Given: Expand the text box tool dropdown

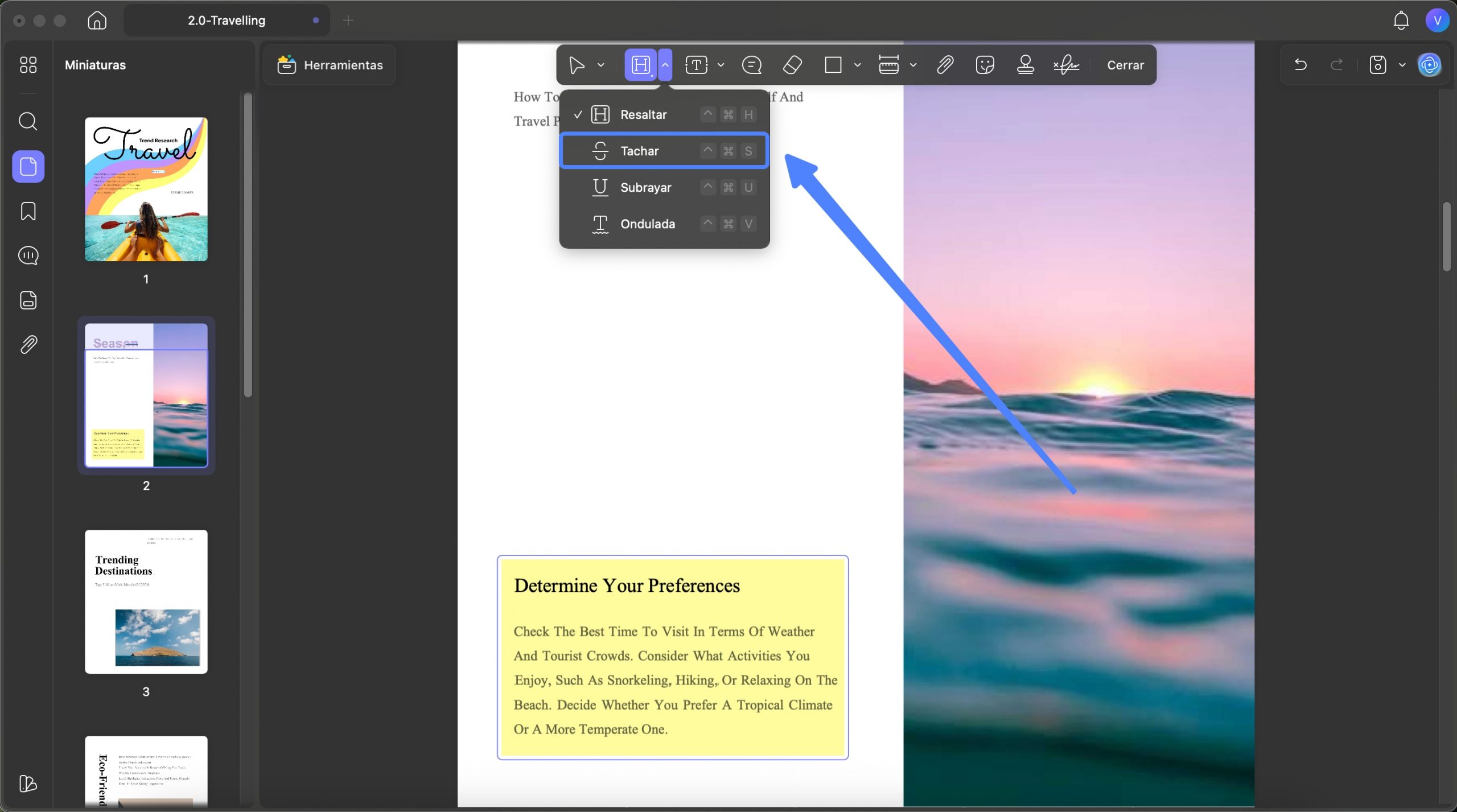Looking at the screenshot, I should click(721, 65).
